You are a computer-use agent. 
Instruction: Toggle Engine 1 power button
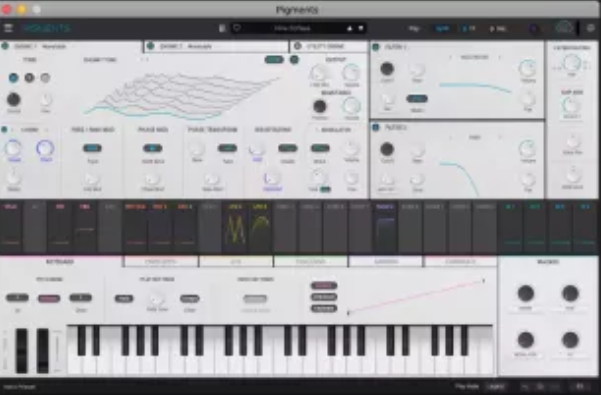pos(5,46)
